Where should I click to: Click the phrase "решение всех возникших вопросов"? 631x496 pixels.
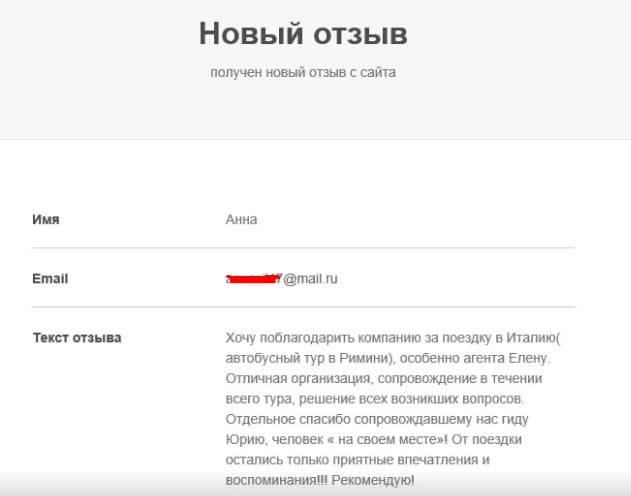[417, 399]
